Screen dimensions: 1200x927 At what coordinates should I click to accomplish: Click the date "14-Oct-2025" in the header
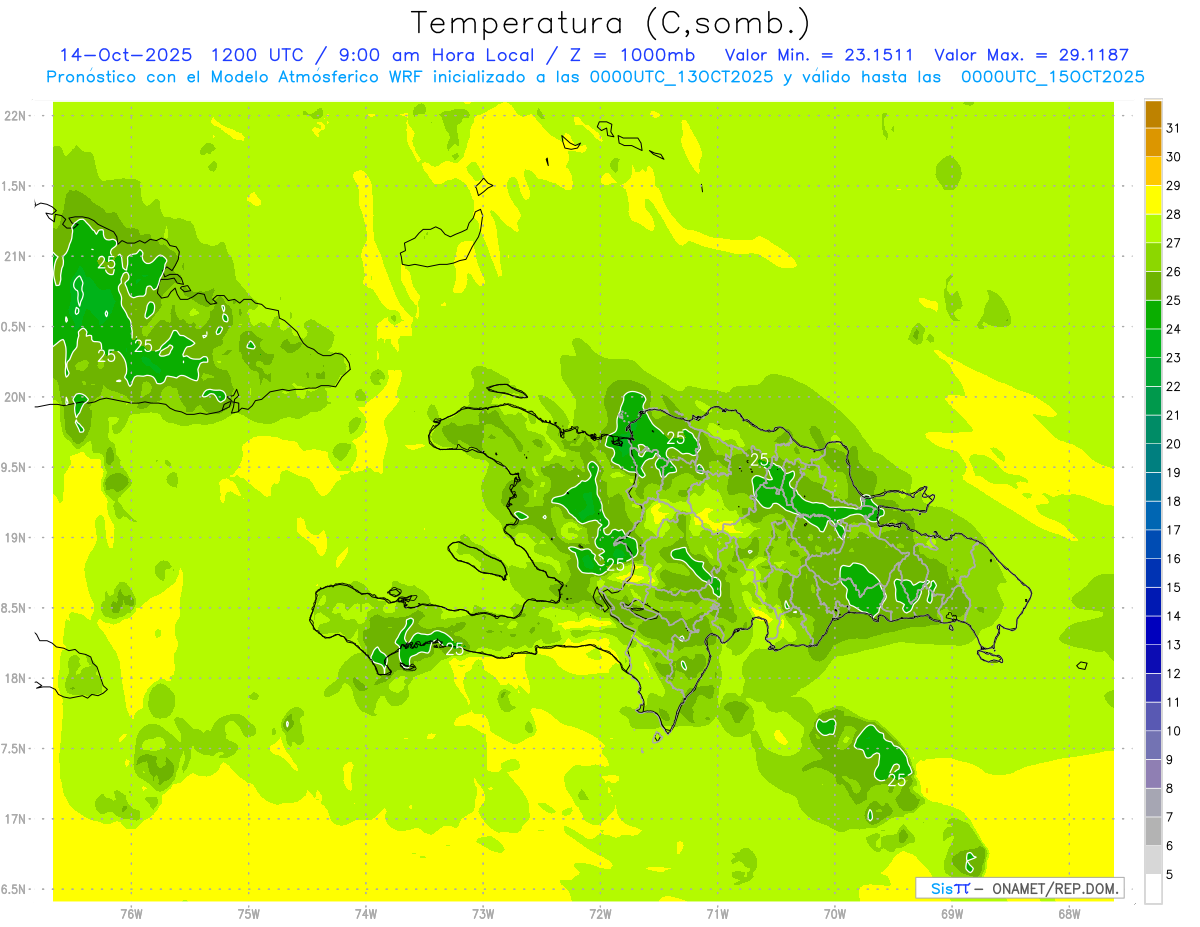(x=126, y=55)
